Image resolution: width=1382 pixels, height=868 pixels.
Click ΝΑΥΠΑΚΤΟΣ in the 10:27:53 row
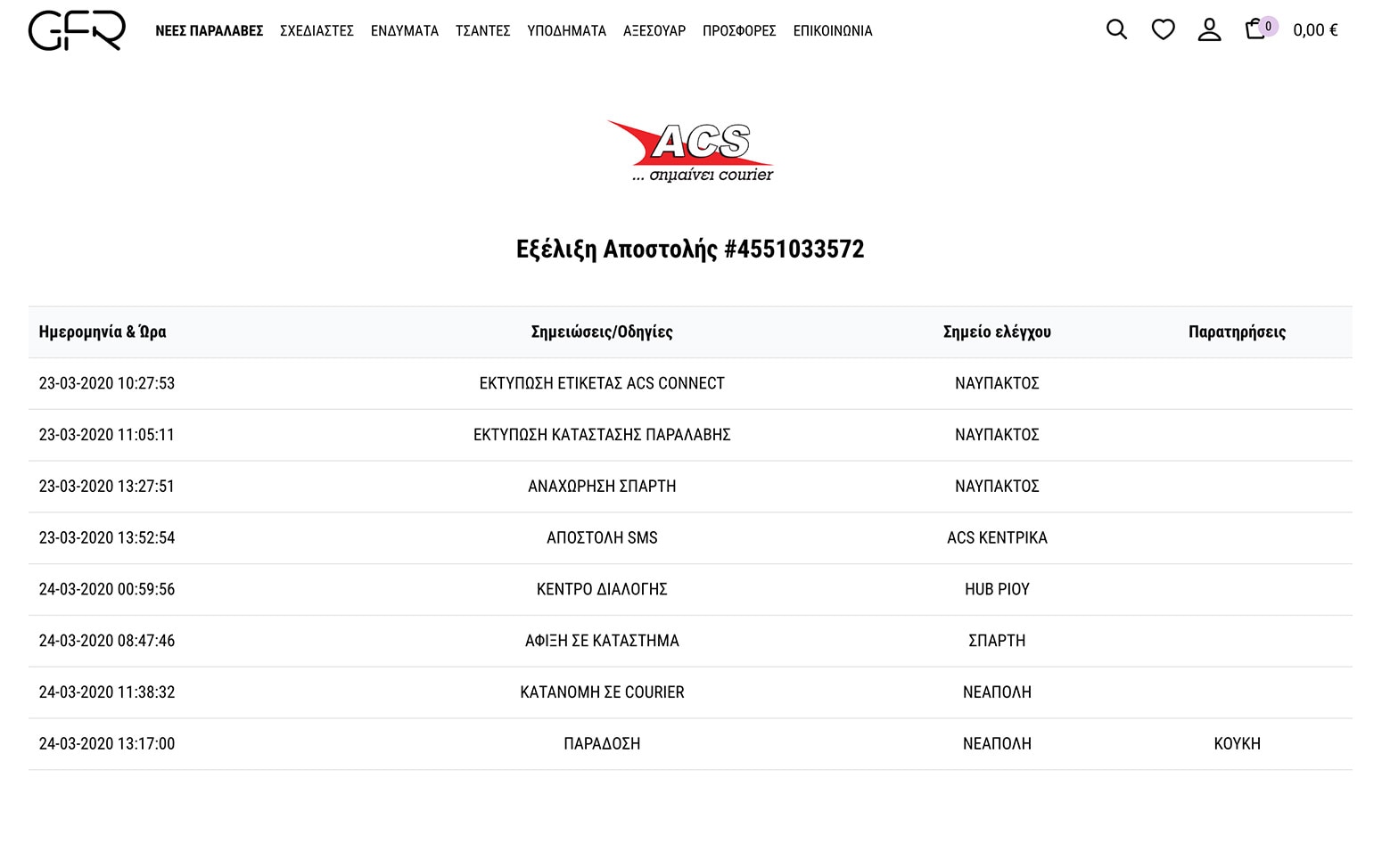pos(997,383)
